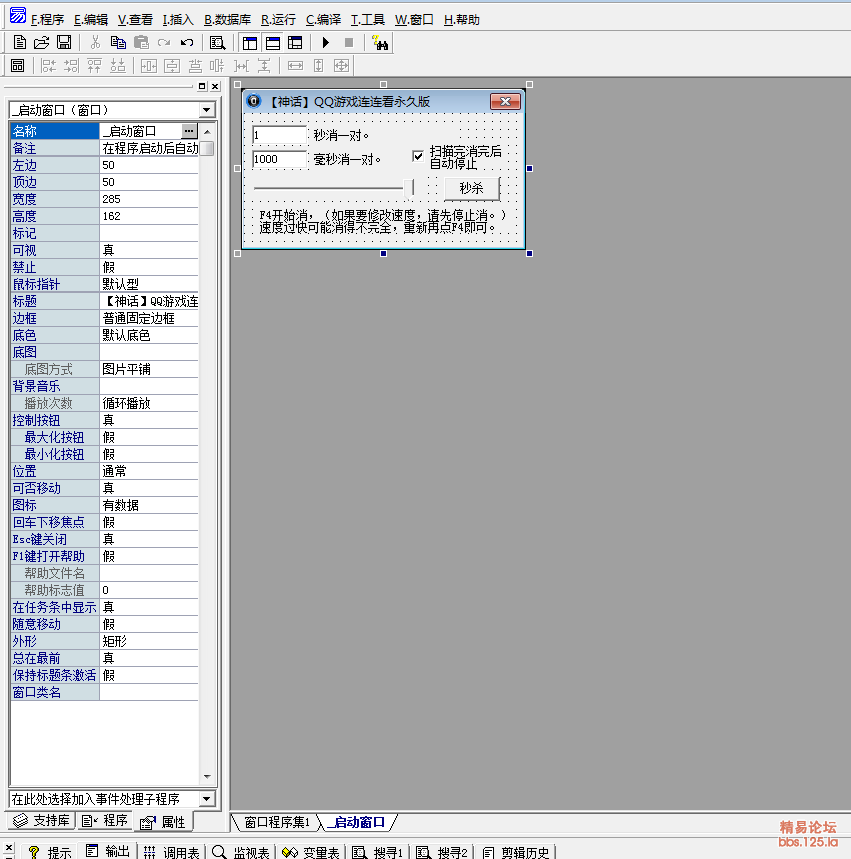Click the equal horizontal spacing icon

pyautogui.click(x=241, y=66)
